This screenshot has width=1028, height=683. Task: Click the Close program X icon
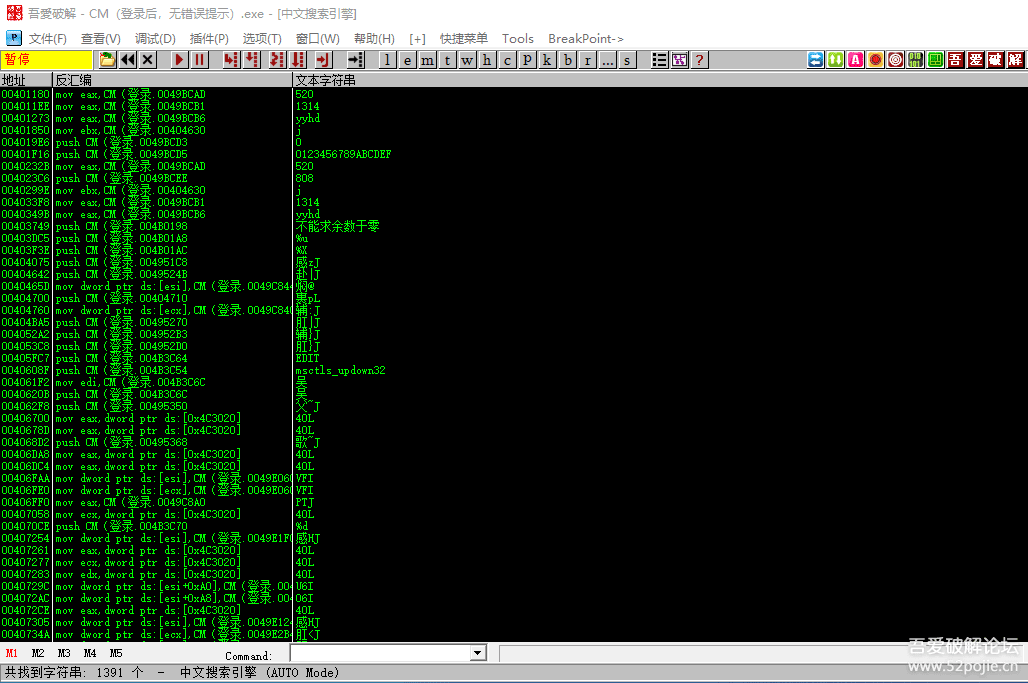pyautogui.click(x=148, y=60)
